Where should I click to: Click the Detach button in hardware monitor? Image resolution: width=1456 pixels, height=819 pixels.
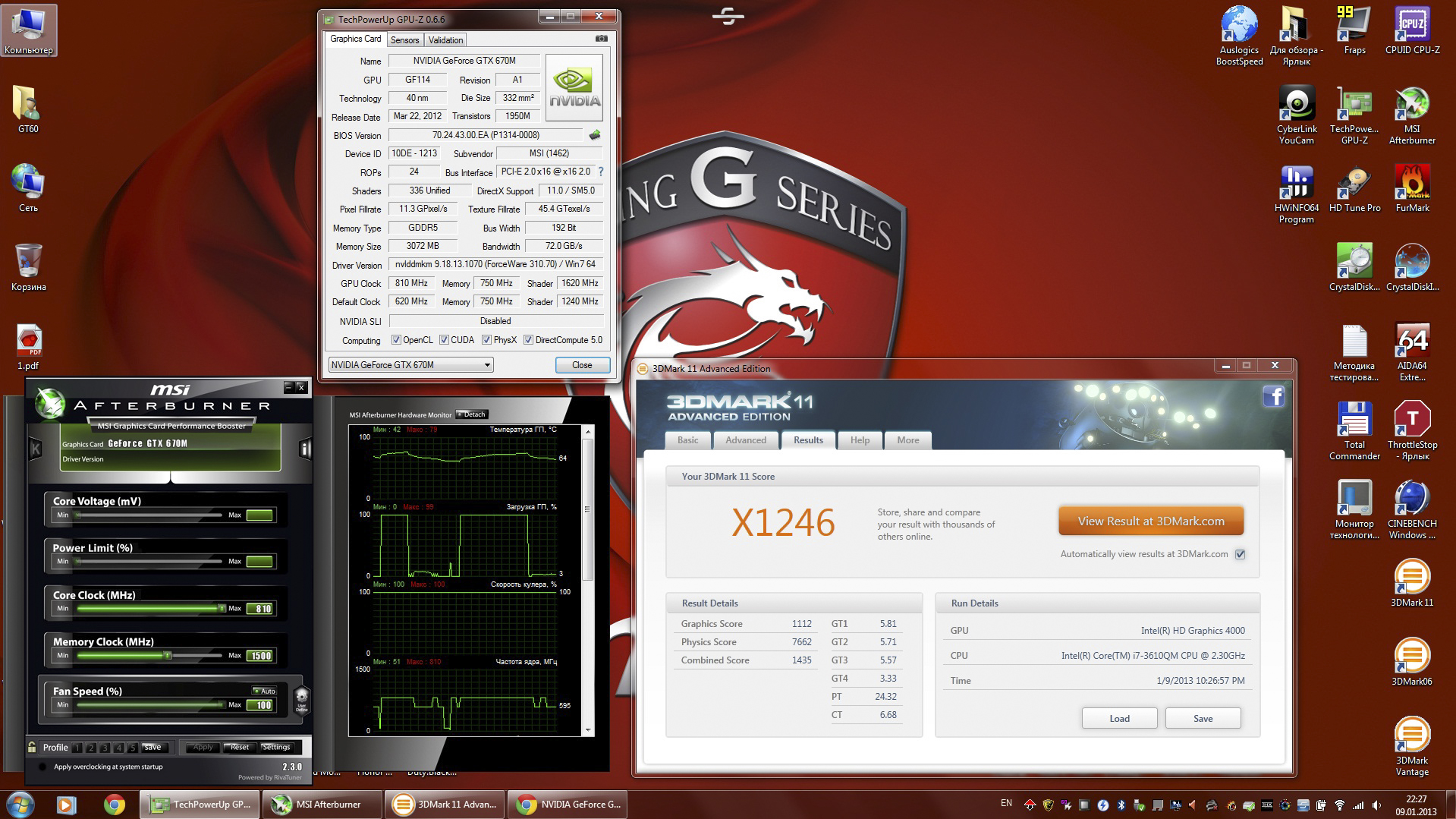(471, 414)
